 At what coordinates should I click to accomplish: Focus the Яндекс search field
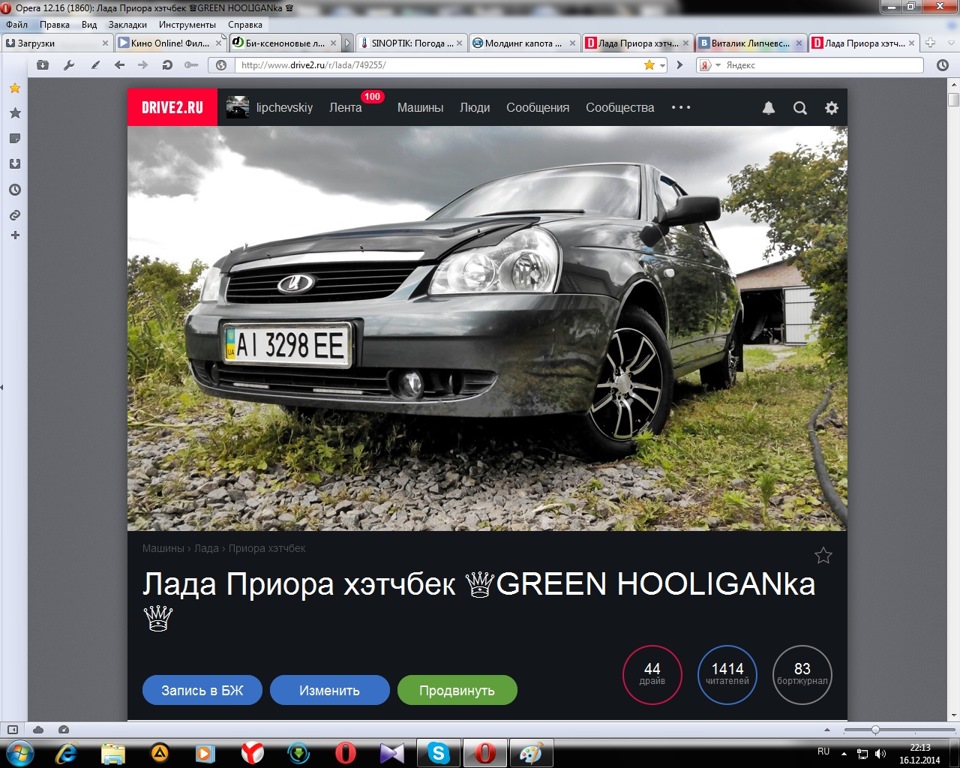coord(822,65)
